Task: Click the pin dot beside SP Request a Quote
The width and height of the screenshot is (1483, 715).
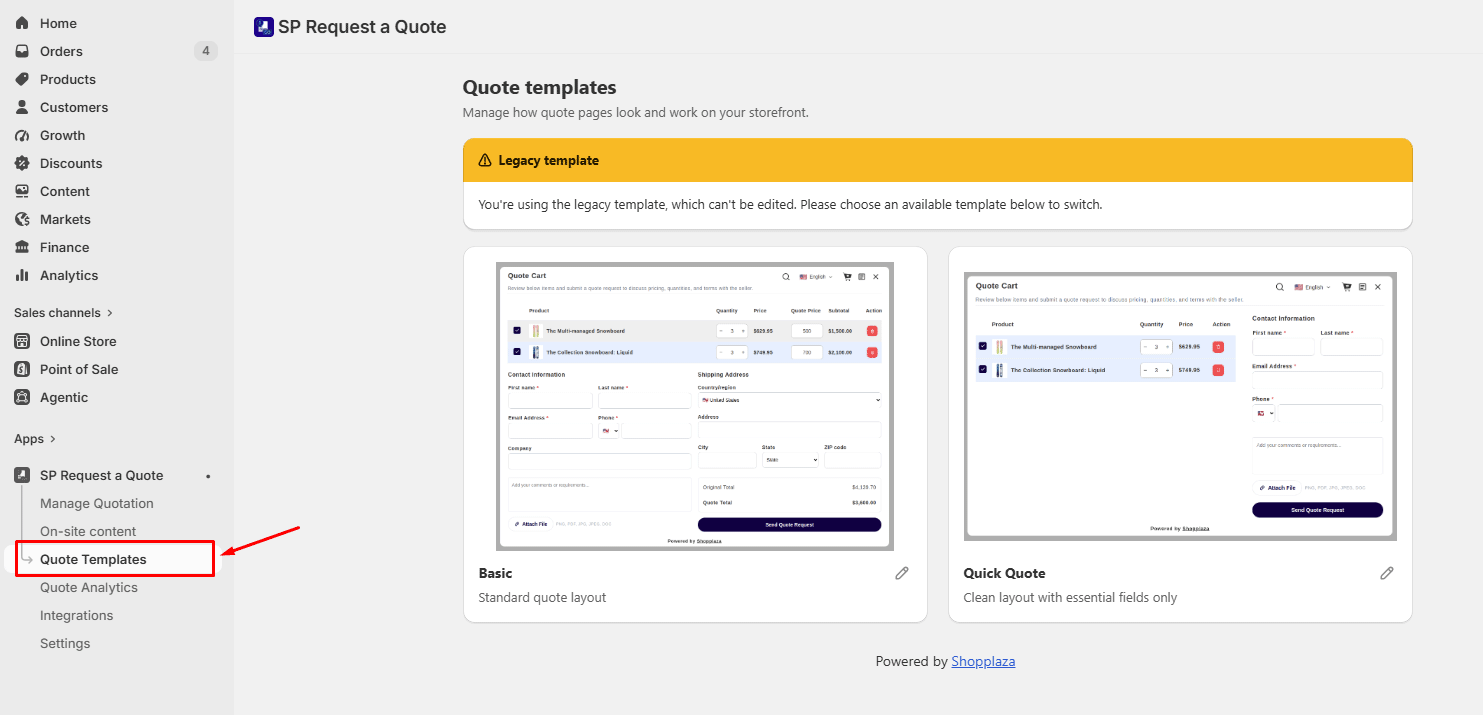Action: coord(208,476)
